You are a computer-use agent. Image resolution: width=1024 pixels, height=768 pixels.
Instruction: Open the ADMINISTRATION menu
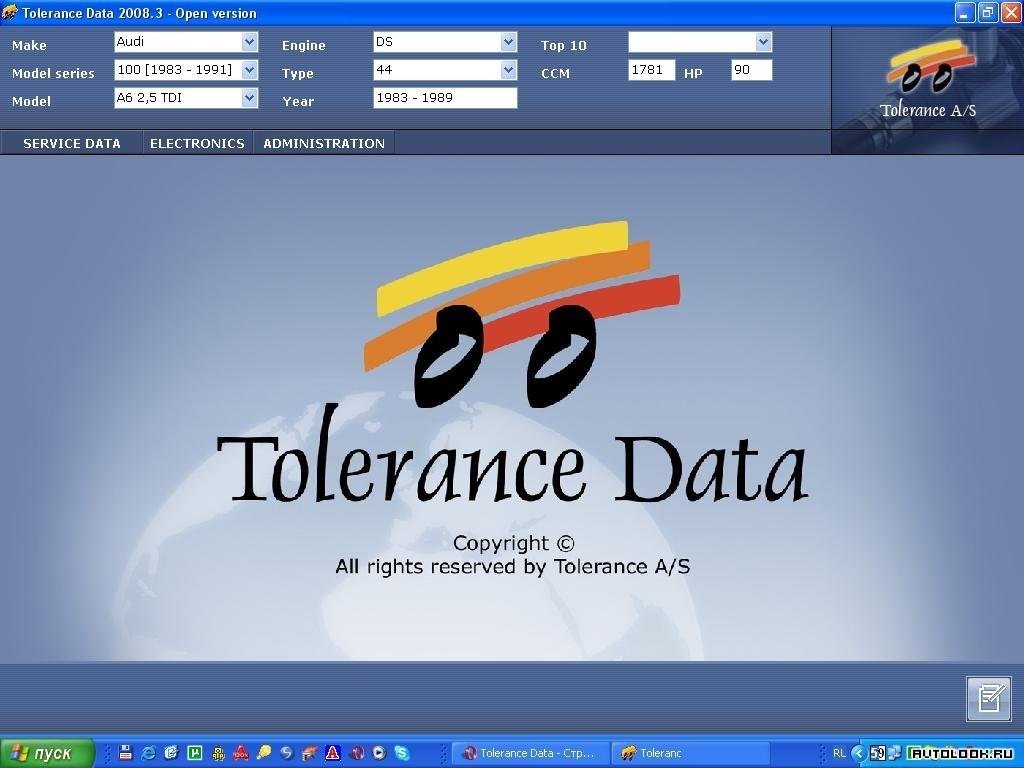click(324, 143)
